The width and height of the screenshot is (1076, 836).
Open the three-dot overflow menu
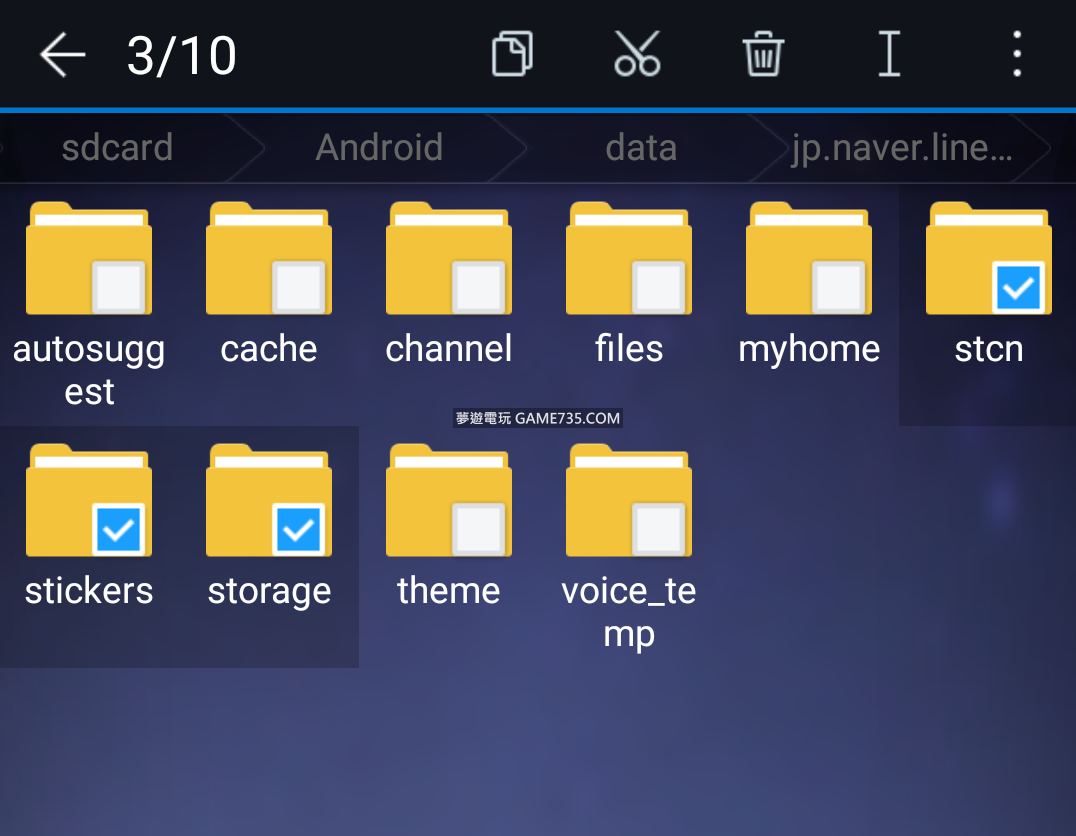point(1016,54)
